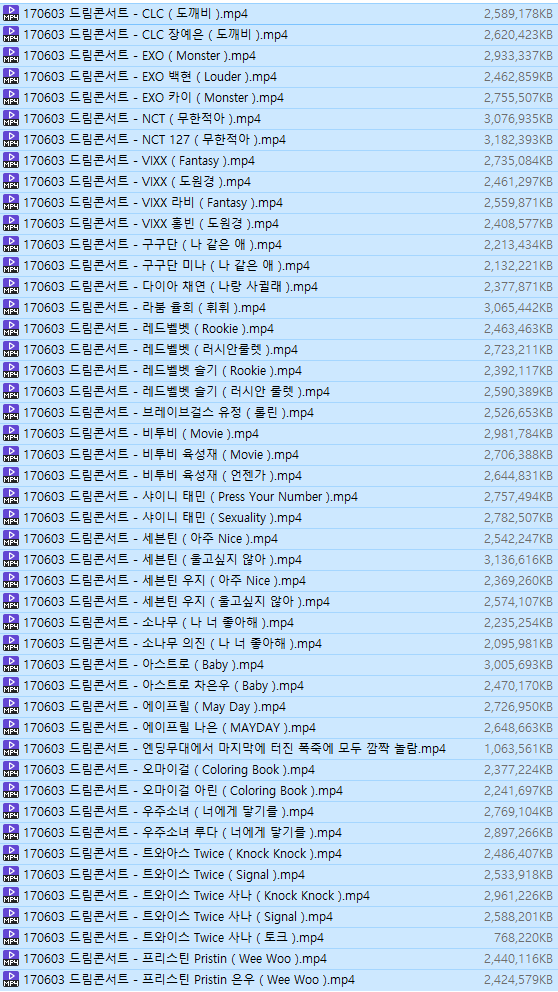
Task: Click the MP4 icon beside VIXX ( Fantasy ).mp4
Action: point(11,161)
